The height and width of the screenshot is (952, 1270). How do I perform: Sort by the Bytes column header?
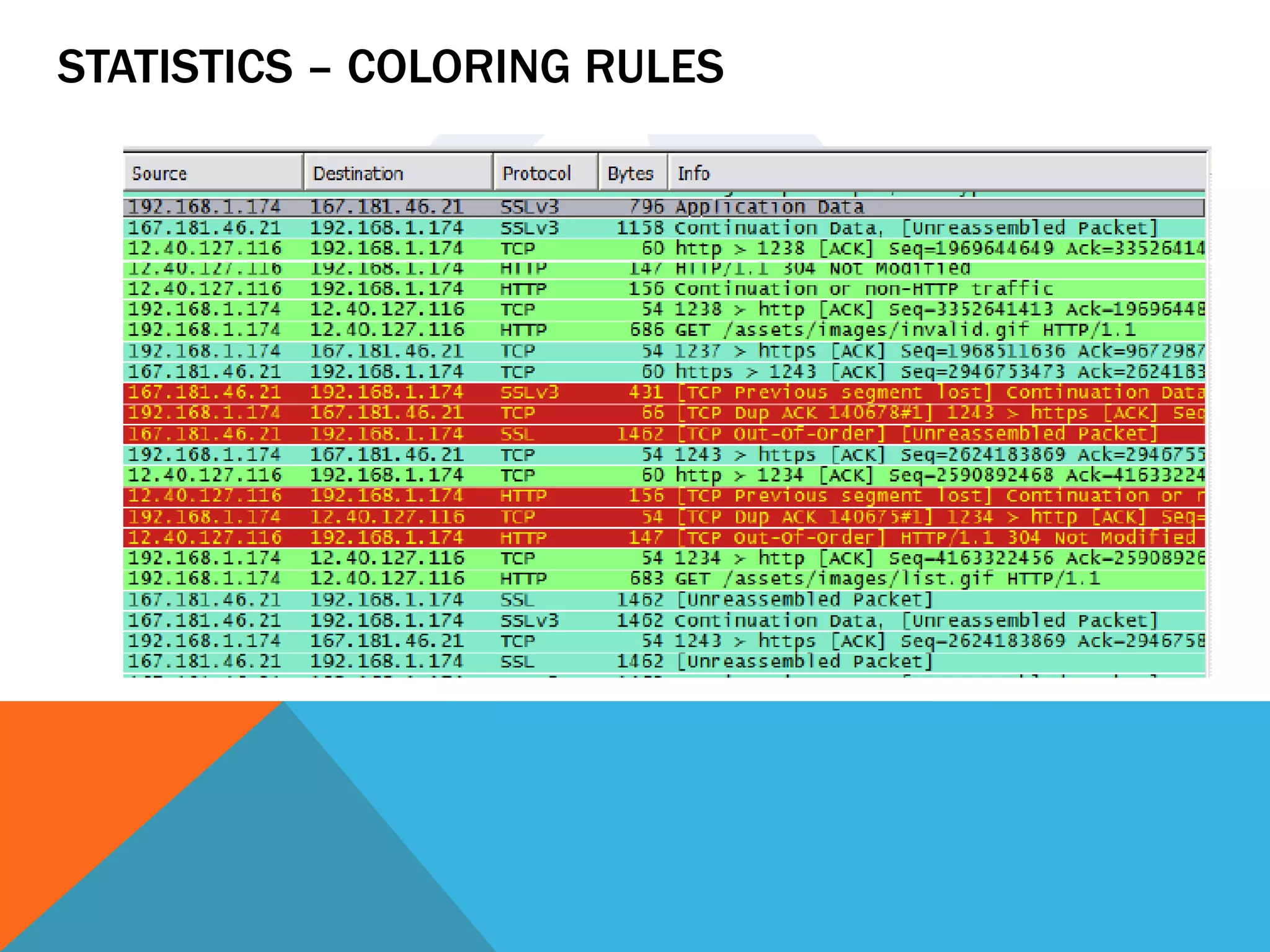pyautogui.click(x=633, y=173)
